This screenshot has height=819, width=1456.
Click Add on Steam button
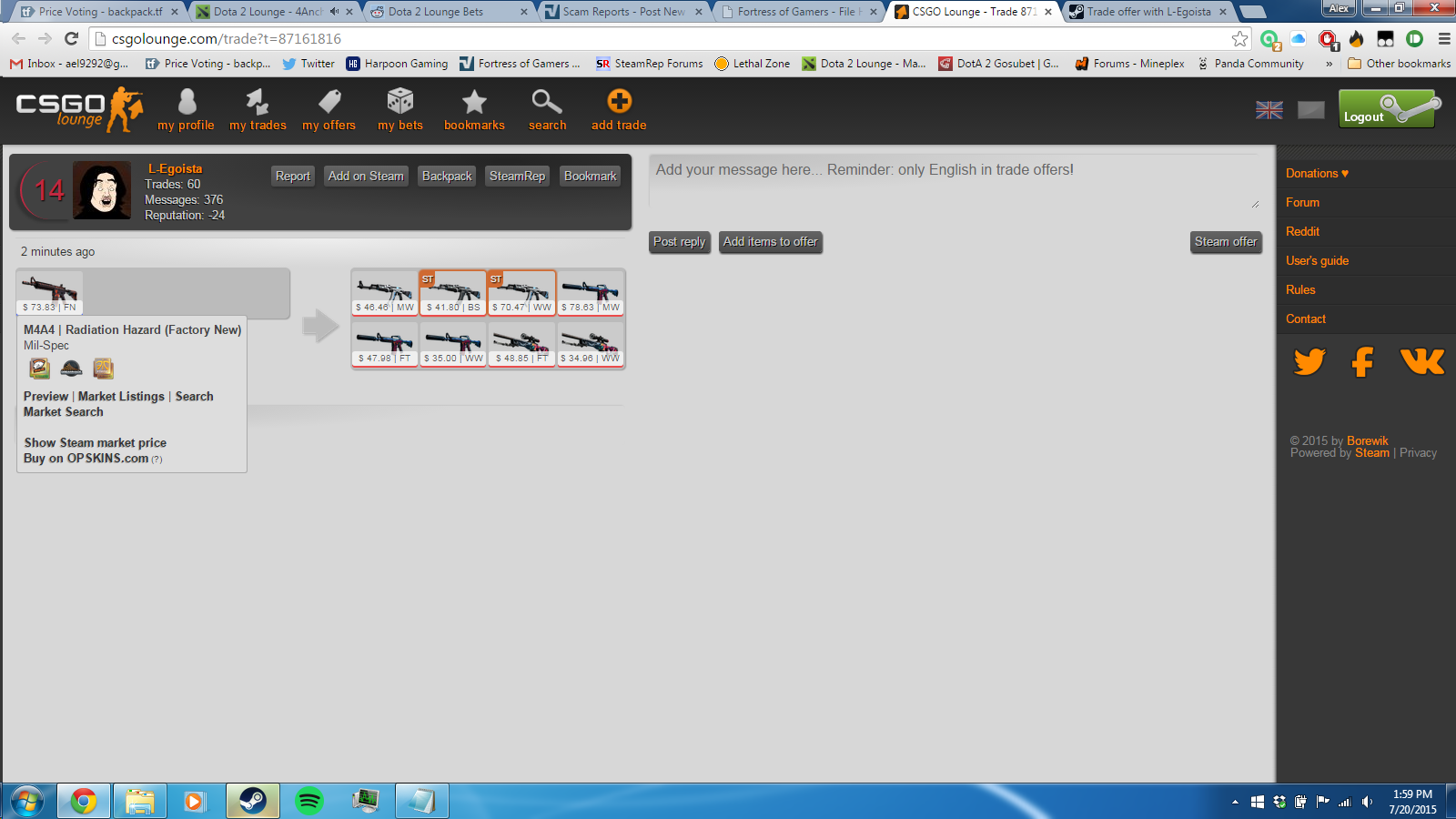pyautogui.click(x=366, y=177)
